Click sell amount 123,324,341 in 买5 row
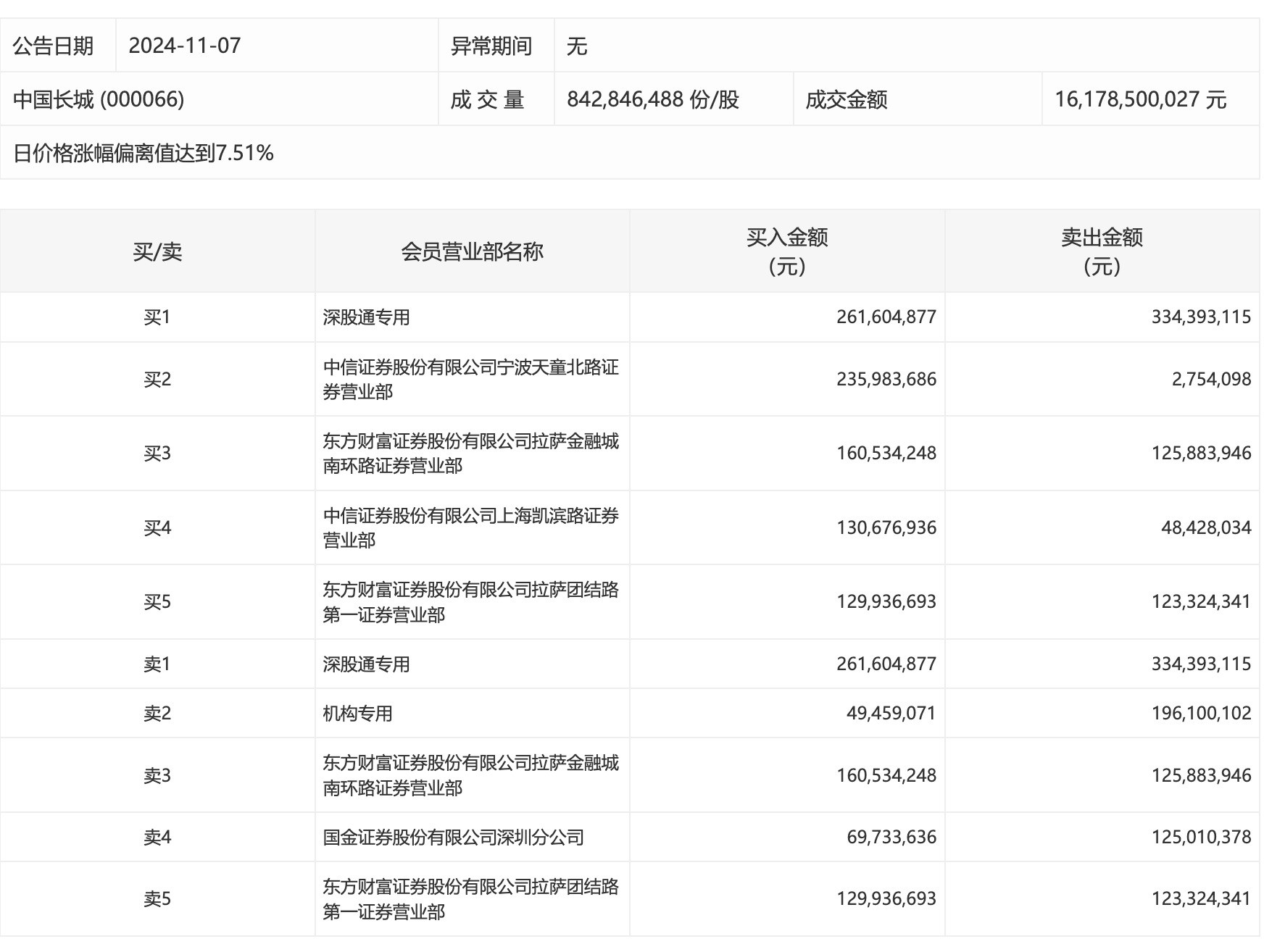 (x=1201, y=601)
